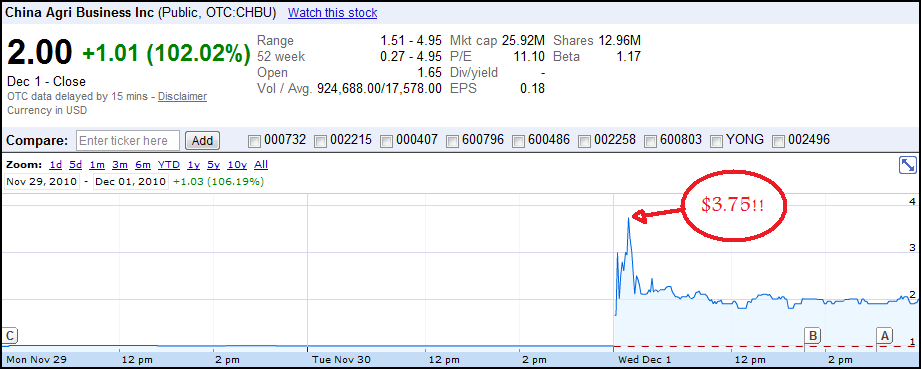Image resolution: width=921 pixels, height=369 pixels.
Task: Click the +1.03 (106.19%) range change
Action: pyautogui.click(x=219, y=182)
